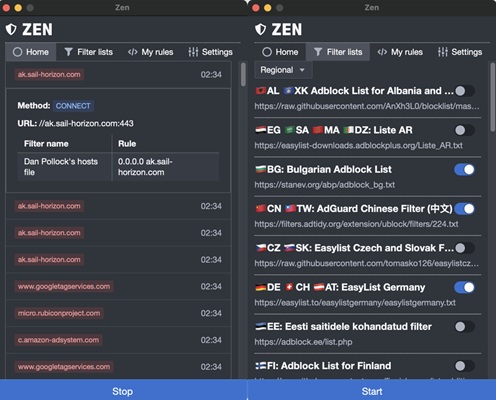Select Filter lists tab in right window
The image size is (496, 400).
click(x=338, y=52)
